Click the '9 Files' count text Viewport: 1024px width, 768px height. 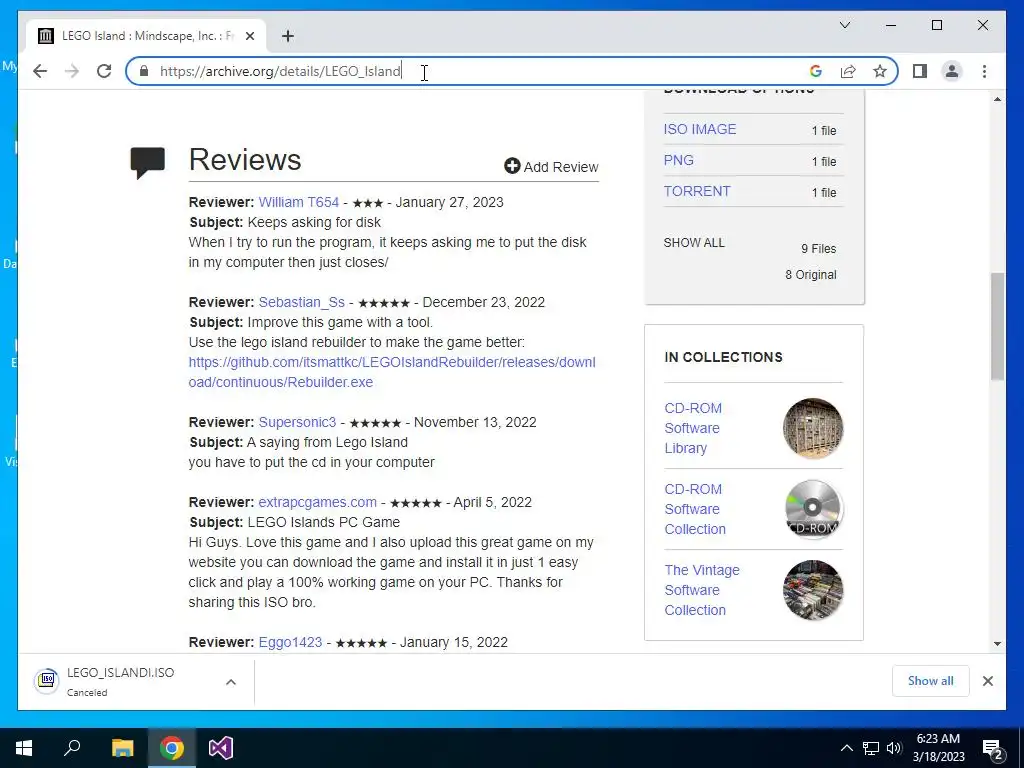818,249
